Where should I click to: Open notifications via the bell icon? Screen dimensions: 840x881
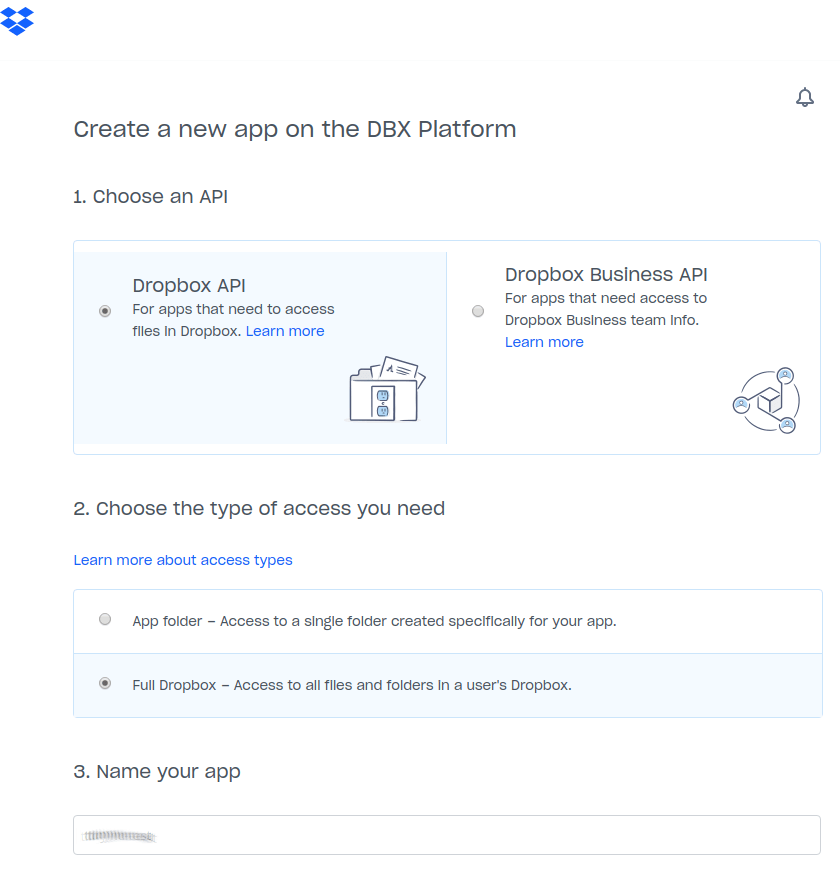pos(805,97)
